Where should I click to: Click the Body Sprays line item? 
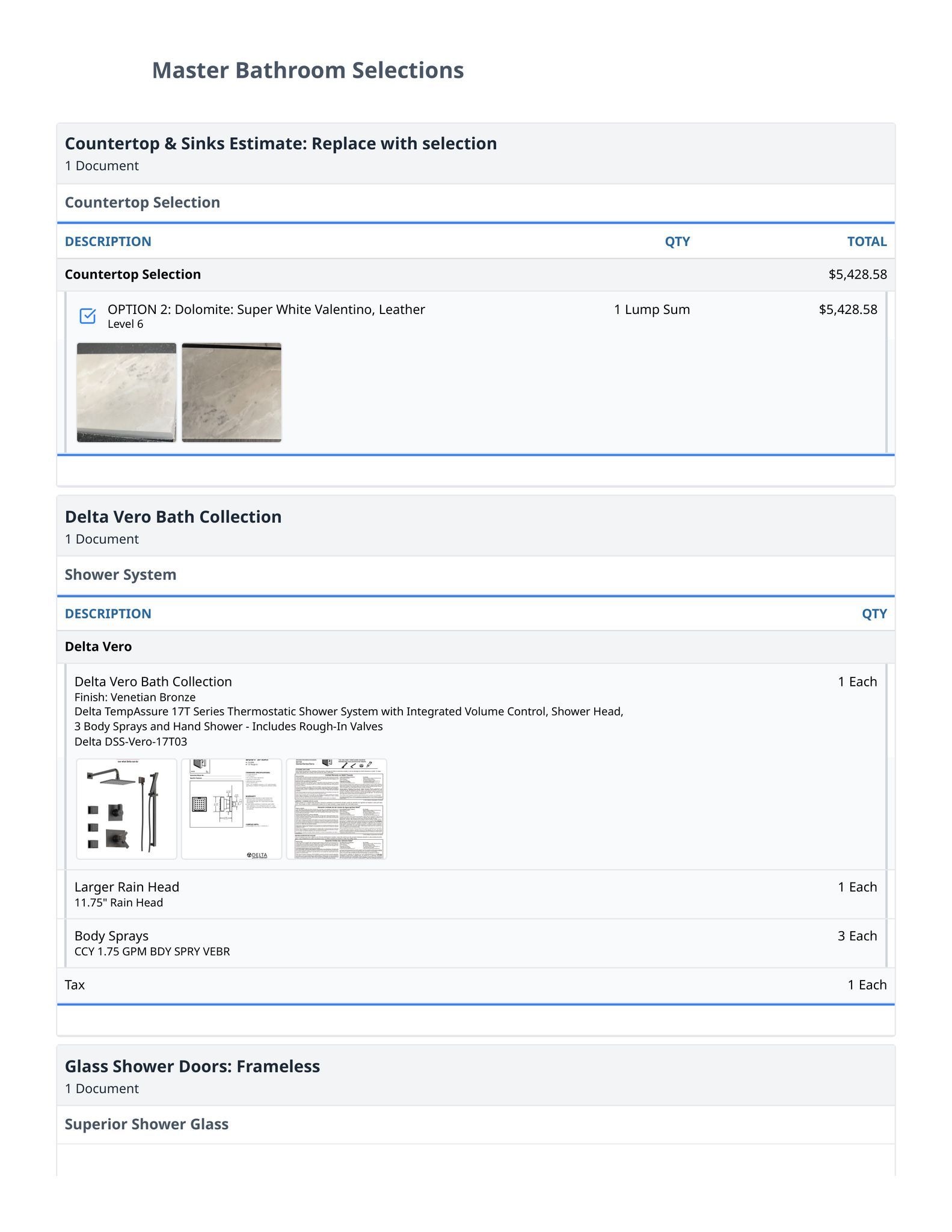click(x=112, y=935)
